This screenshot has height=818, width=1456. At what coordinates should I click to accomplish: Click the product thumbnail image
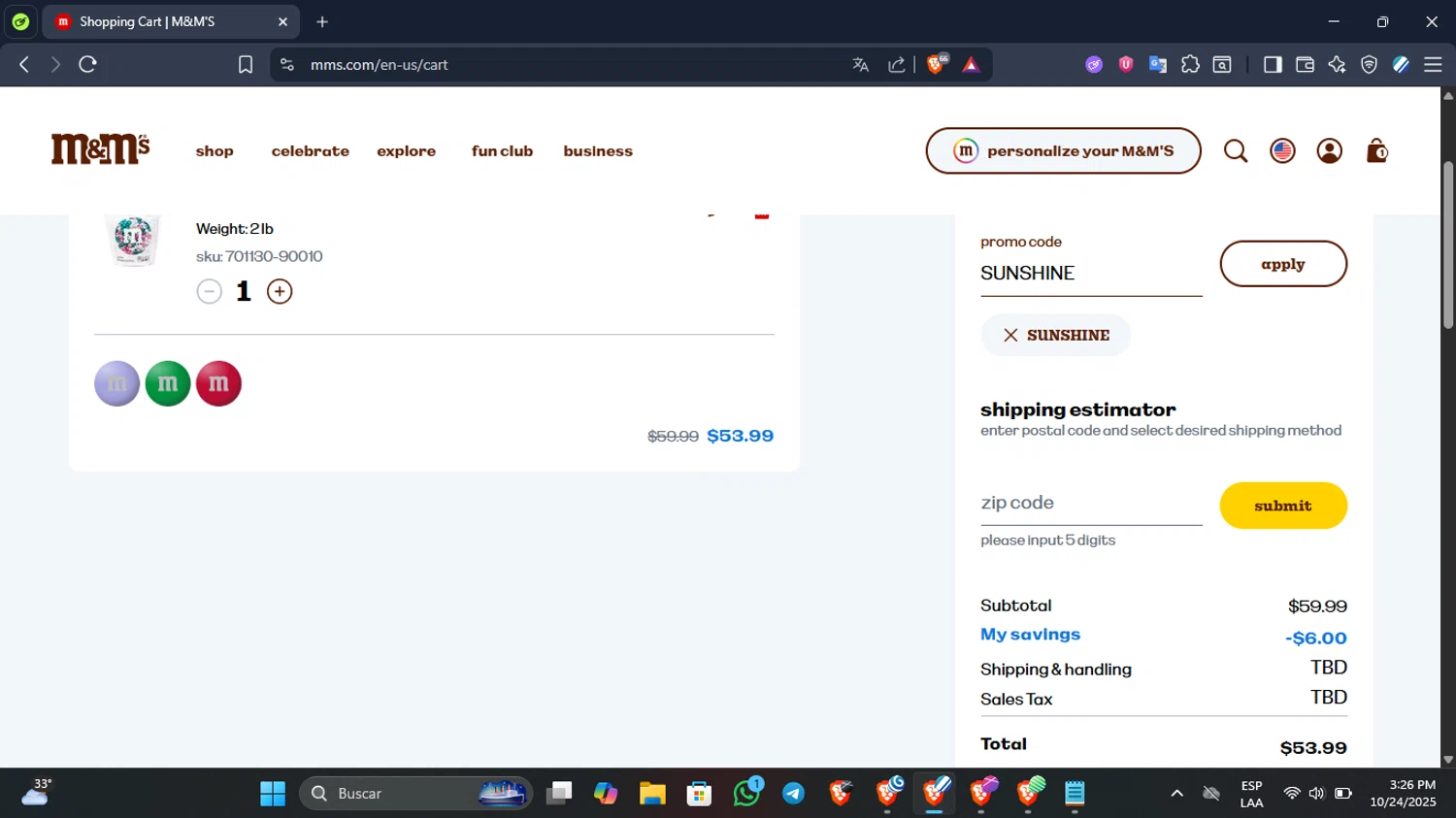click(x=133, y=240)
